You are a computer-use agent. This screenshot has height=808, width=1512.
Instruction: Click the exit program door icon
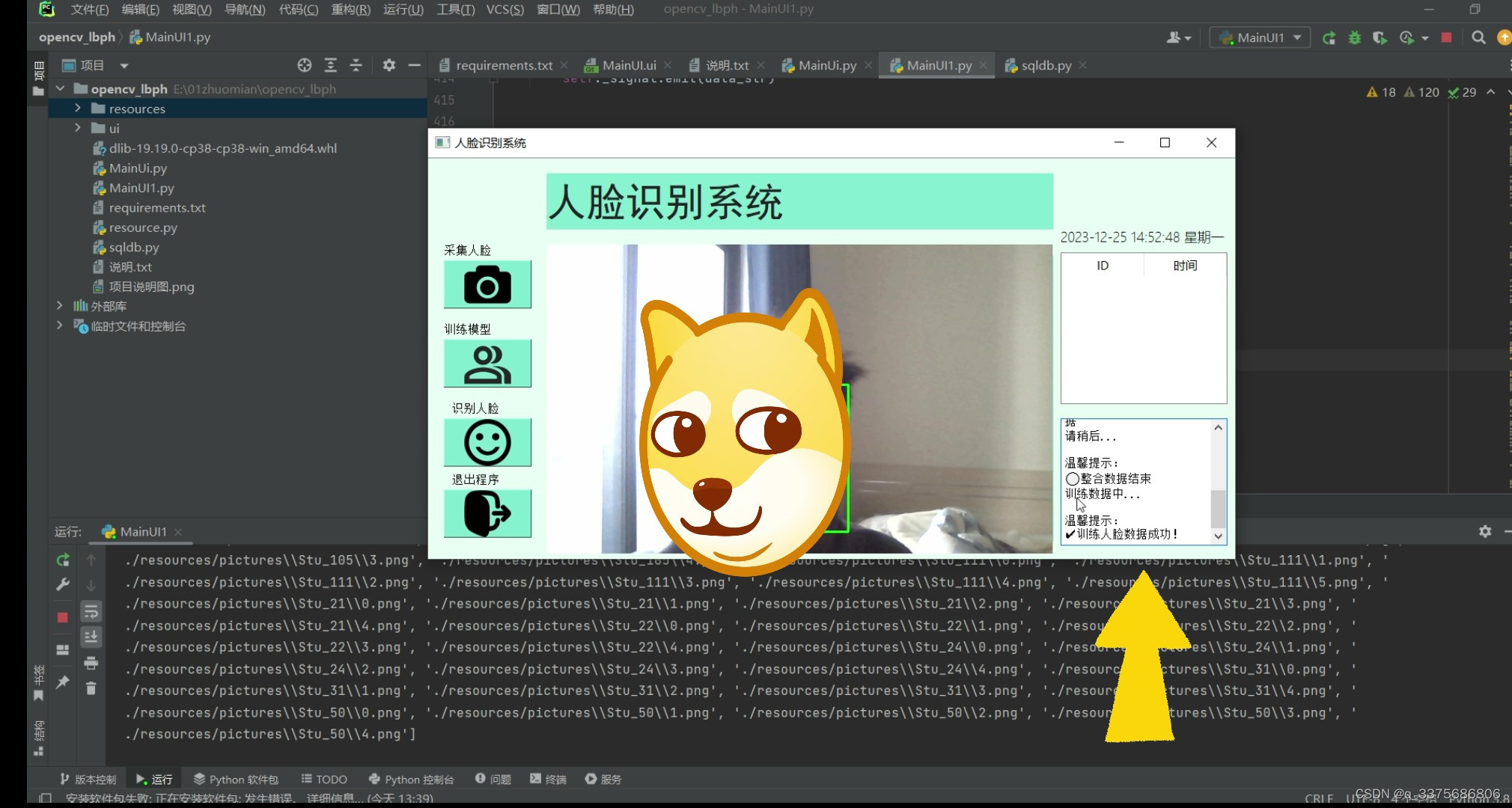click(487, 513)
